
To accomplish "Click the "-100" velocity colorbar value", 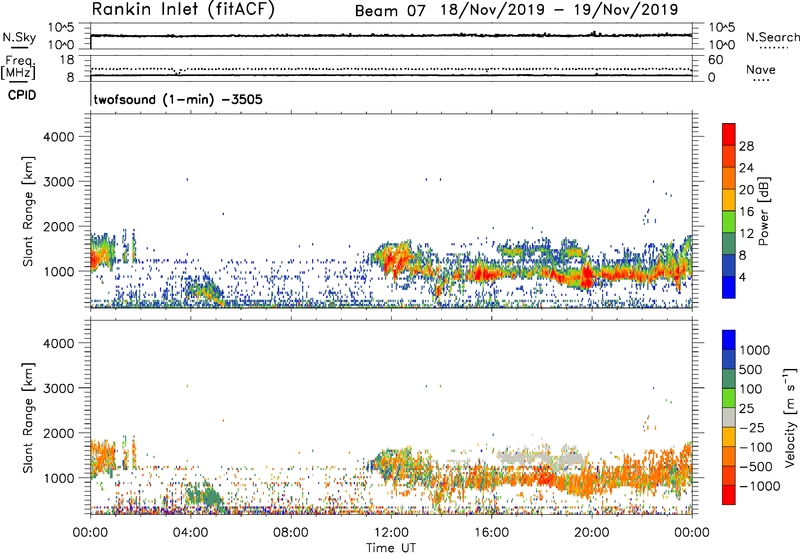I will click(756, 447).
